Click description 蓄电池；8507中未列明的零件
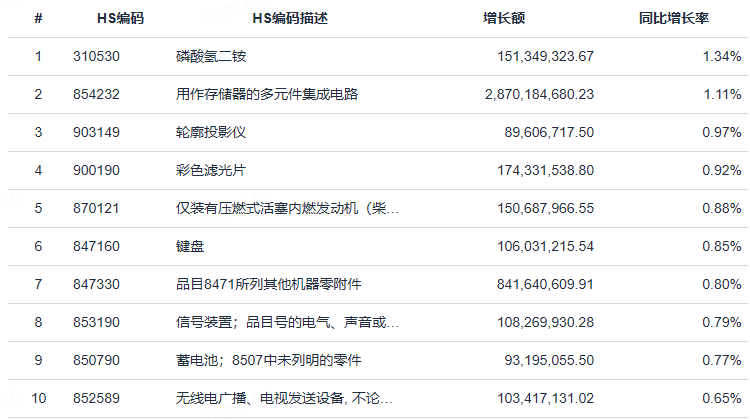This screenshot has width=750, height=419. coord(269,360)
